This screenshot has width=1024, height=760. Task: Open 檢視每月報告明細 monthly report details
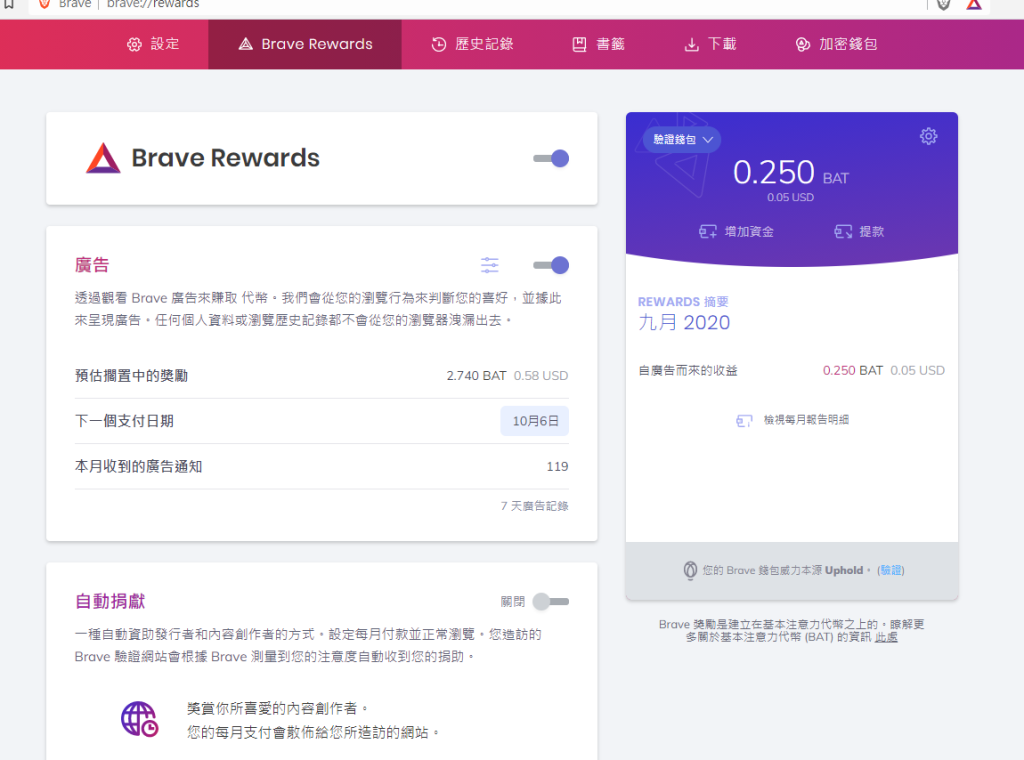coord(792,420)
